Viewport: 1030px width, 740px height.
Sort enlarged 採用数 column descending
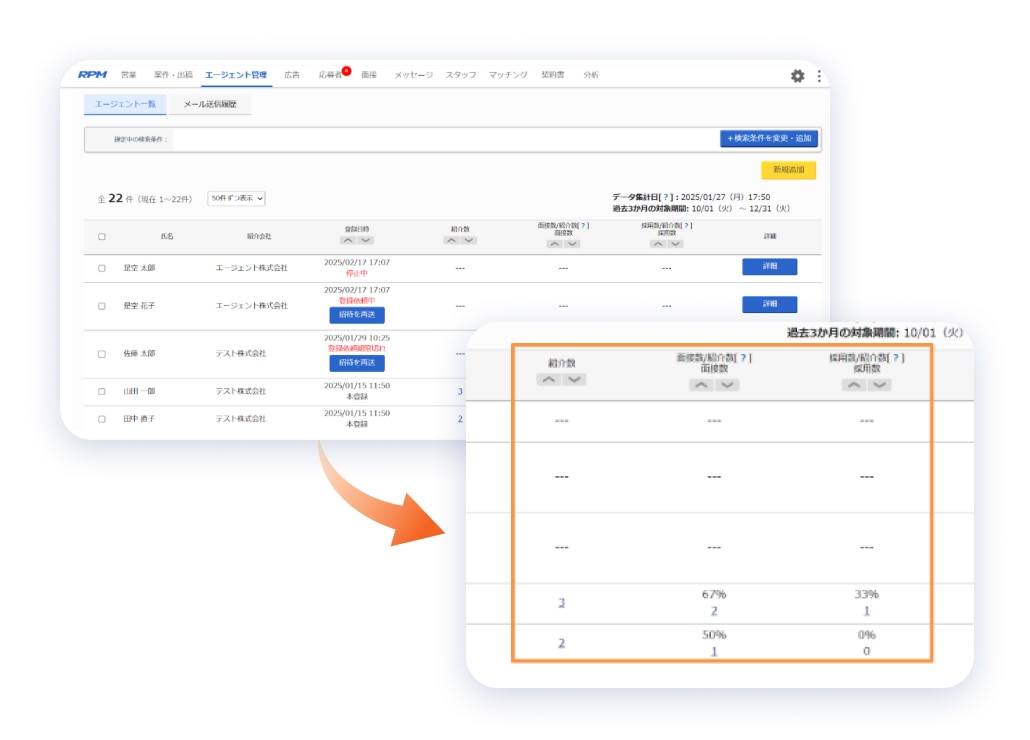[x=879, y=385]
